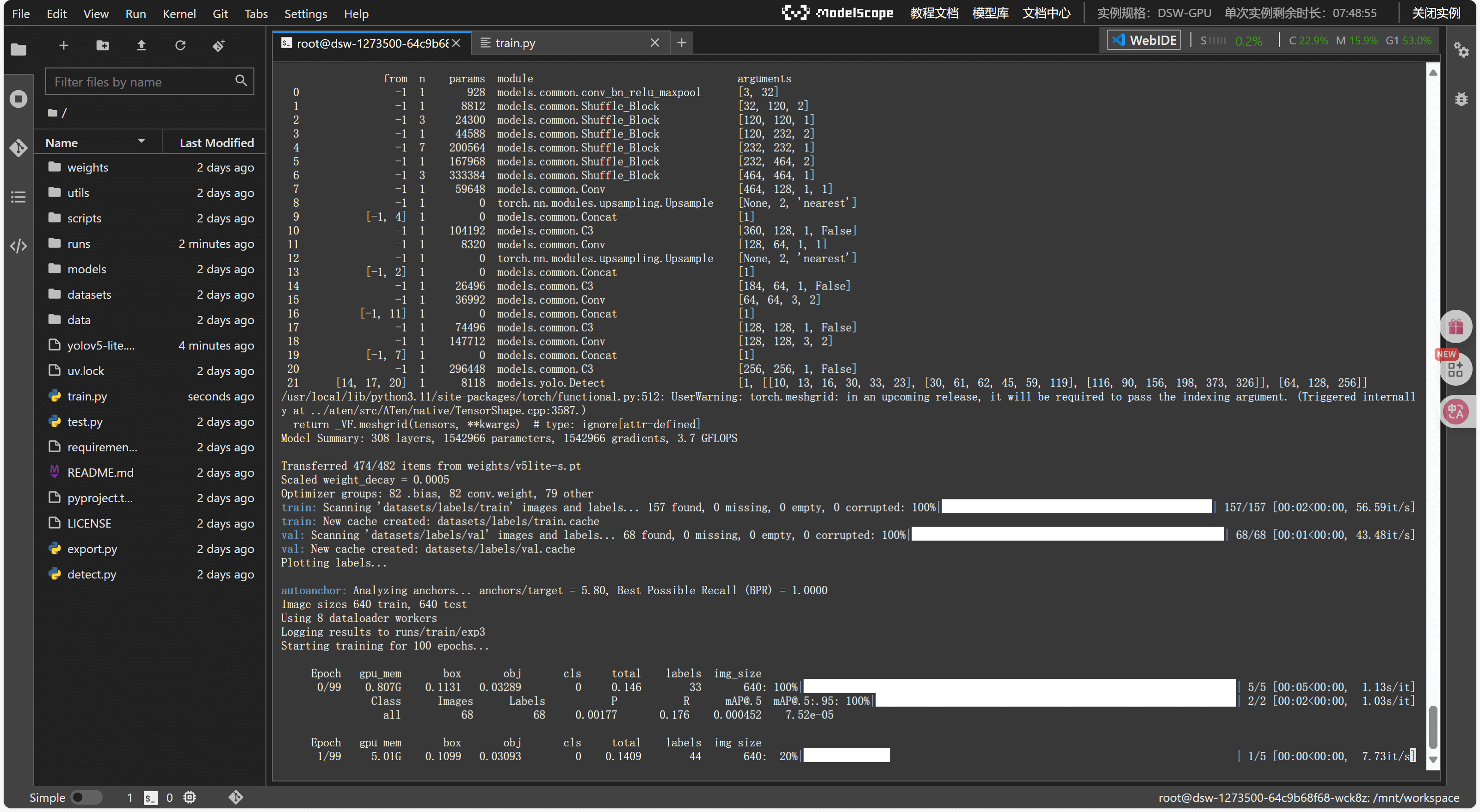
Task: Click the upload files icon
Action: 142,45
